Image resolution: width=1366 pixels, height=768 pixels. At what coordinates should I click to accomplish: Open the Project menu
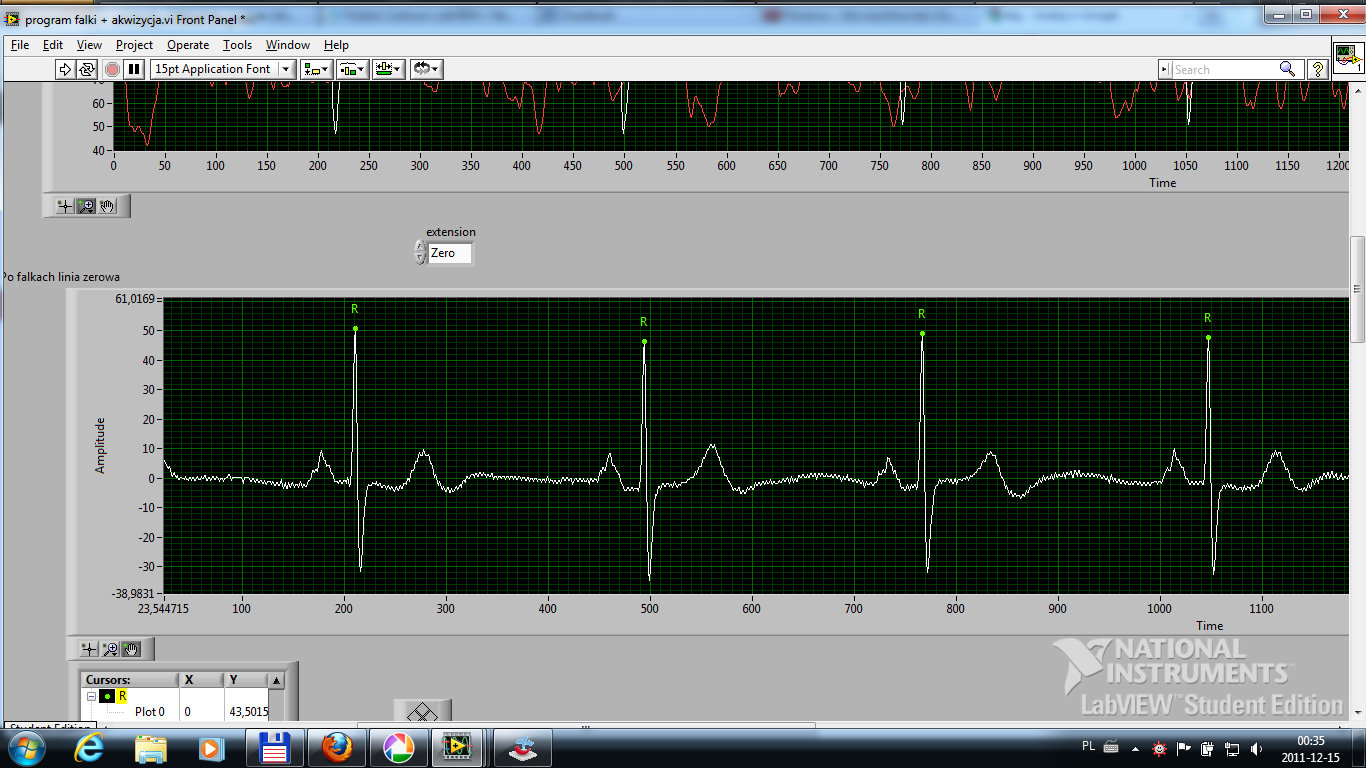pyautogui.click(x=134, y=45)
